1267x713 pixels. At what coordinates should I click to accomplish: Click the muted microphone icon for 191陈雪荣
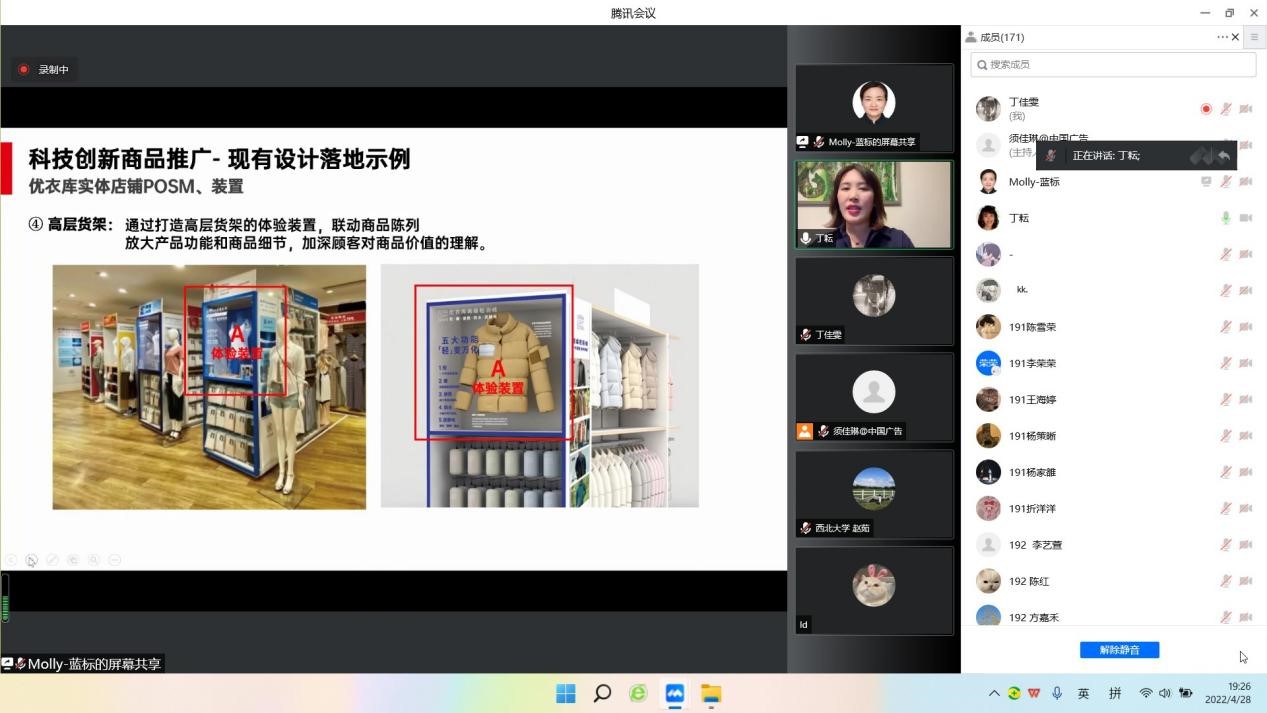click(x=1225, y=327)
